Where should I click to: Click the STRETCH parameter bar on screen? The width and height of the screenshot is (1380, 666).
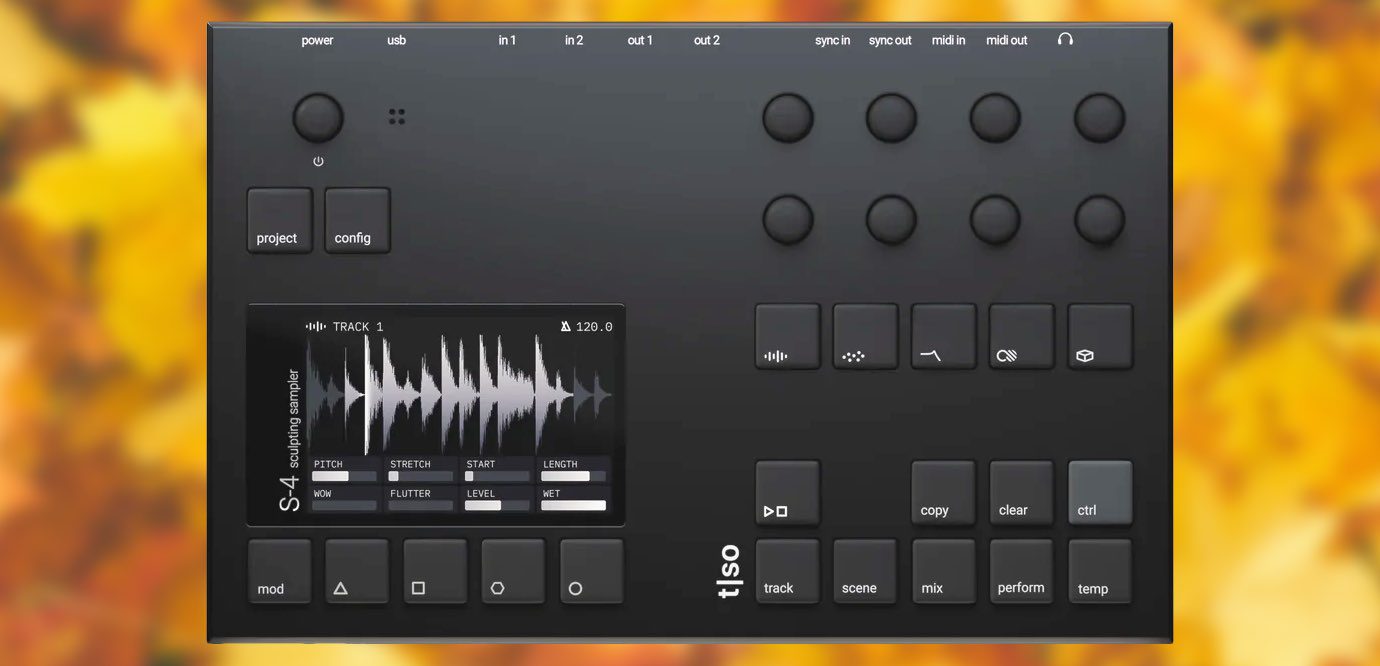[421, 477]
